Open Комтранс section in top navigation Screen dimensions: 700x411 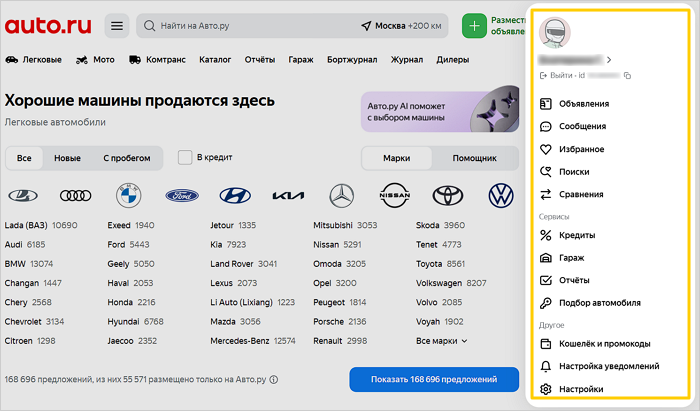click(157, 60)
